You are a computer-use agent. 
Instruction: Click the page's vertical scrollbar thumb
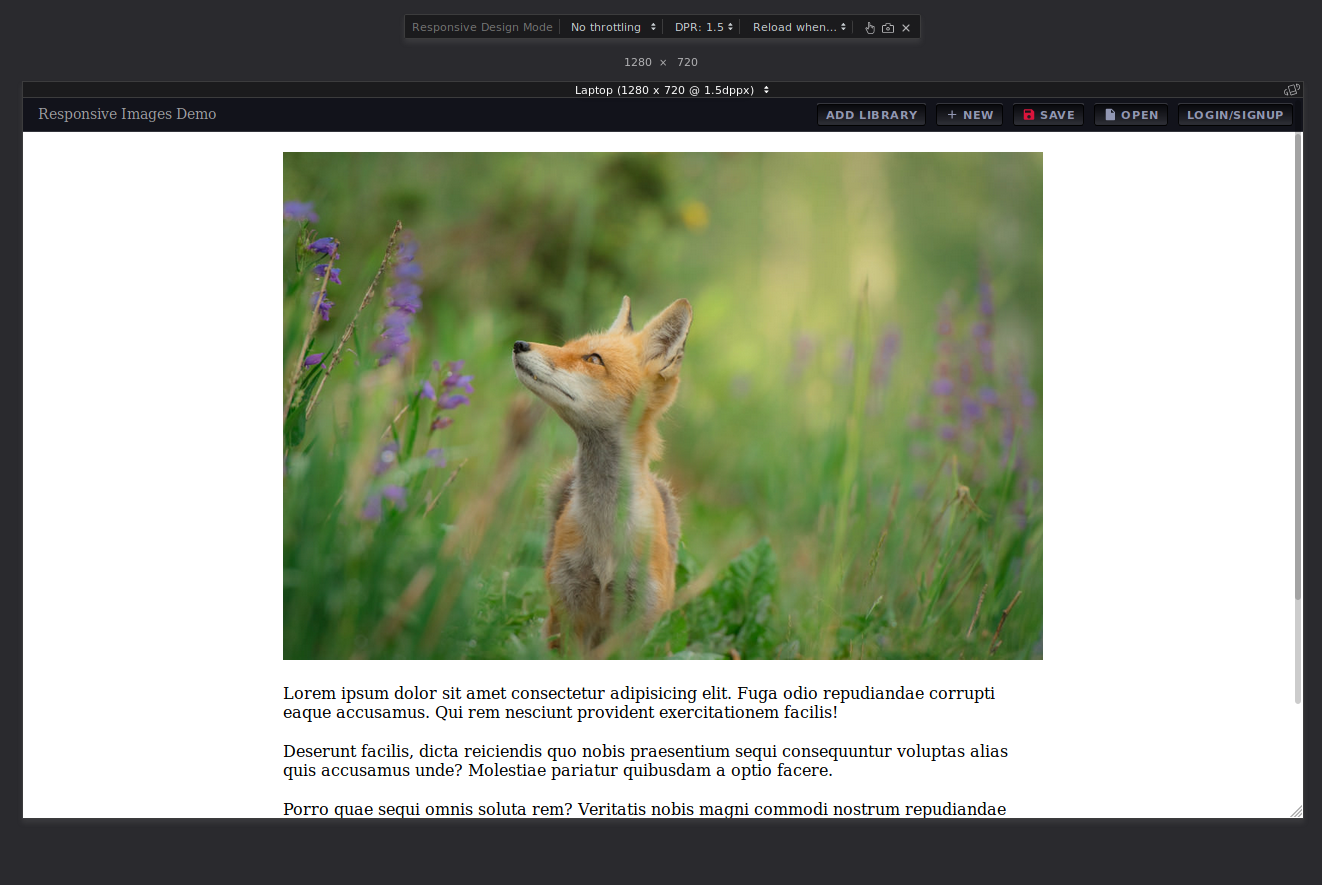[1298, 365]
